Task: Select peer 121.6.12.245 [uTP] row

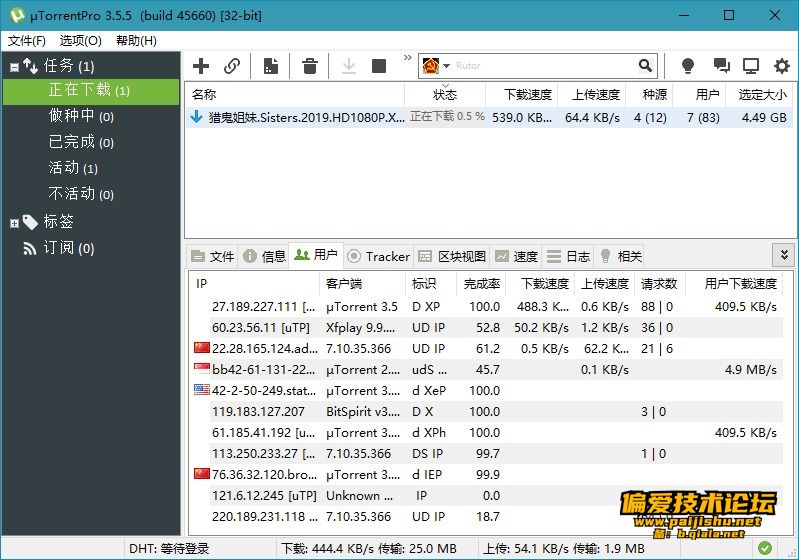Action: tap(486, 495)
